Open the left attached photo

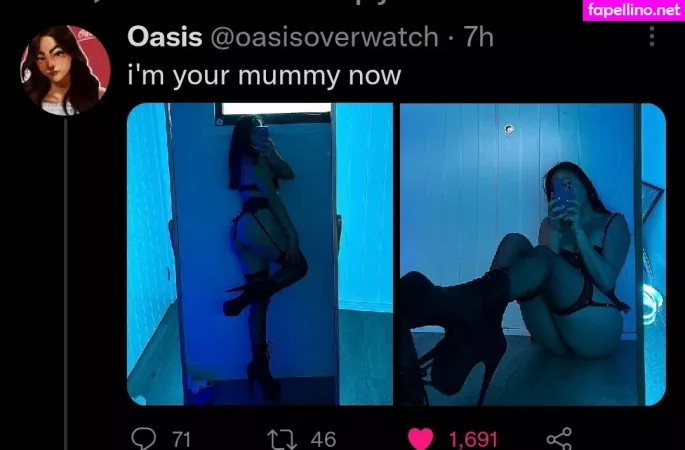[x=260, y=254]
